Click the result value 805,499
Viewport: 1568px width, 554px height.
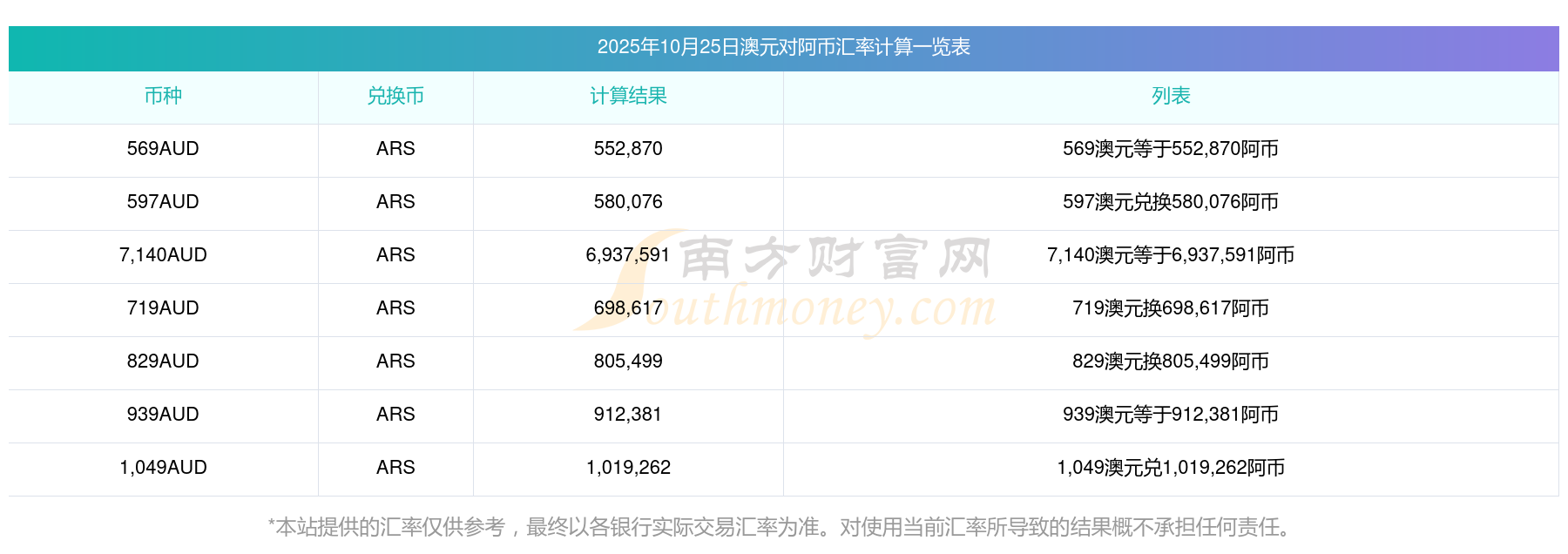pyautogui.click(x=628, y=361)
